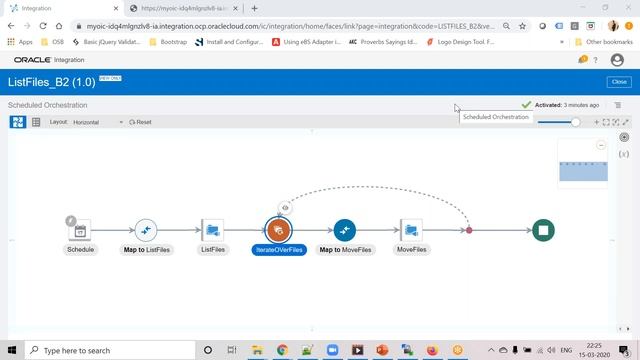
Task: Show more bookmarks chevron
Action: click(x=562, y=42)
